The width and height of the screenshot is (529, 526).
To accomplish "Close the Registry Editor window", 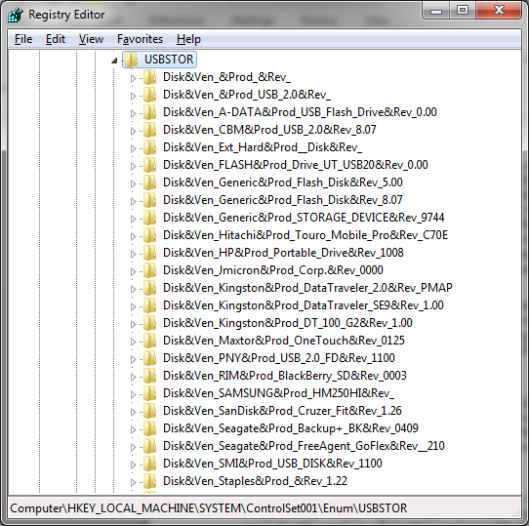I will click(x=499, y=11).
